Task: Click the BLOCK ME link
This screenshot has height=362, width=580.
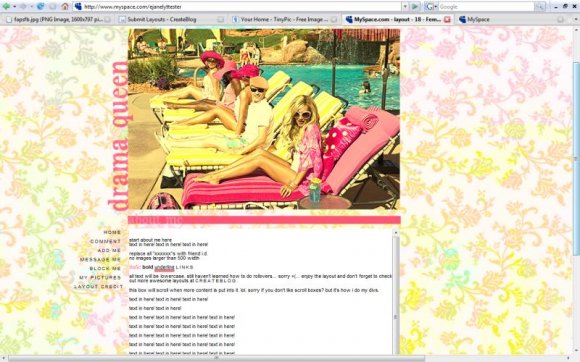Action: [x=105, y=268]
